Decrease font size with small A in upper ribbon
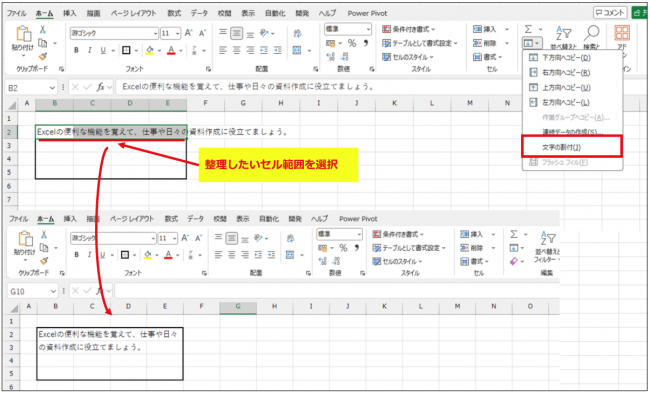The height and width of the screenshot is (393, 650). 202,33
